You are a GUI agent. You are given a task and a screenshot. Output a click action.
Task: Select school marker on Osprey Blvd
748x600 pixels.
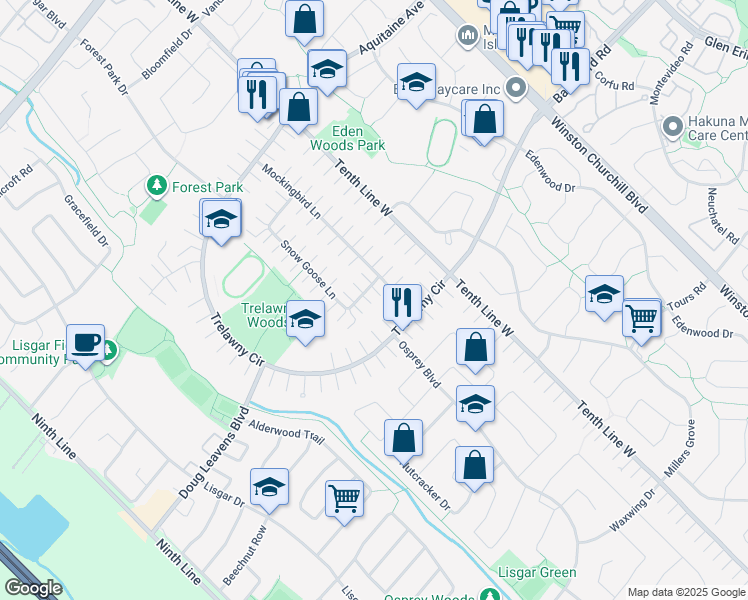coord(475,406)
